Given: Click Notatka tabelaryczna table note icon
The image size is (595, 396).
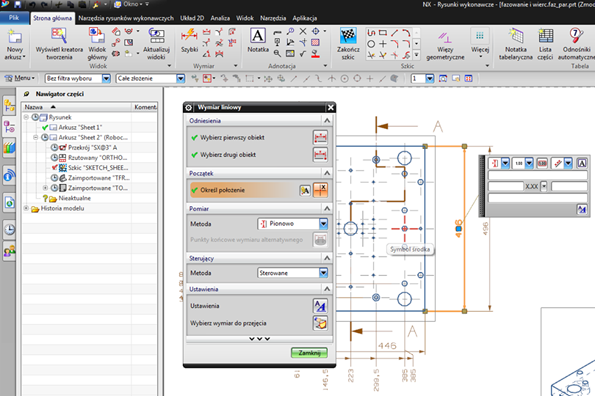Looking at the screenshot, I should point(516,36).
